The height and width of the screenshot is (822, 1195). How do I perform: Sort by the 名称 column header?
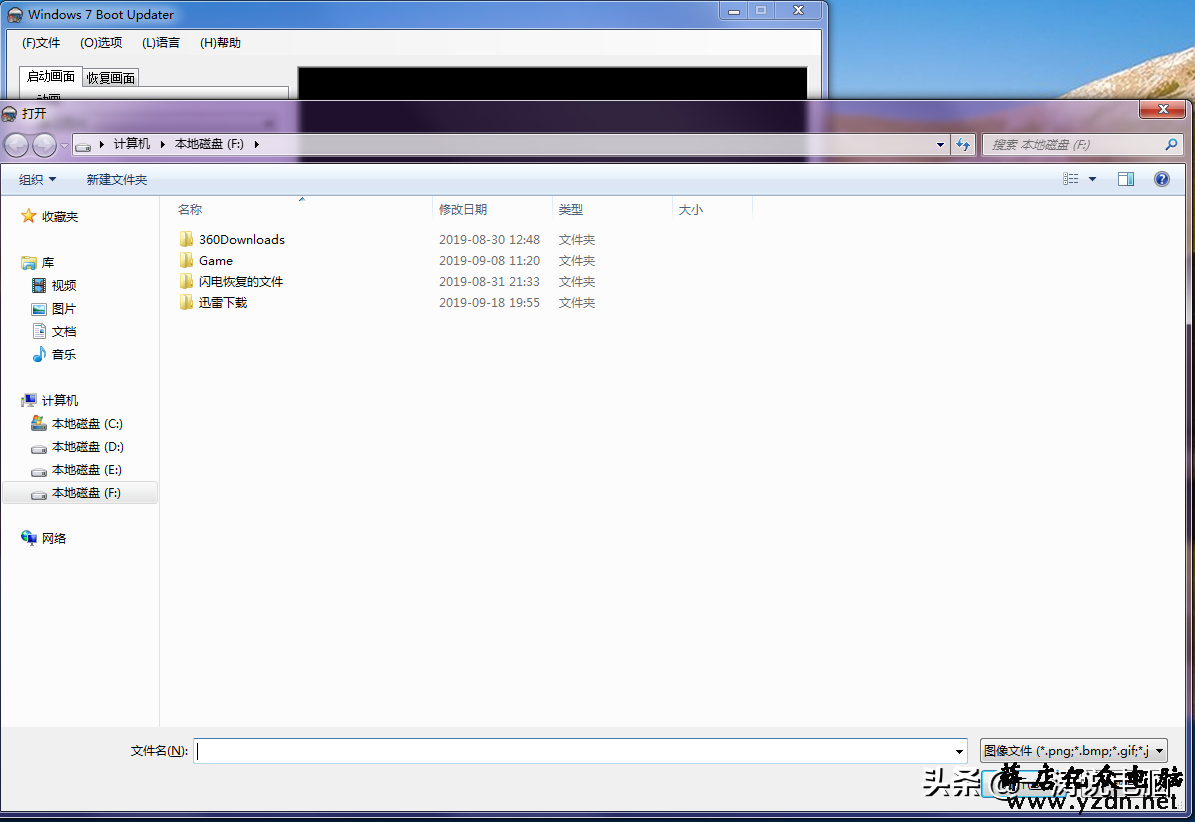190,209
